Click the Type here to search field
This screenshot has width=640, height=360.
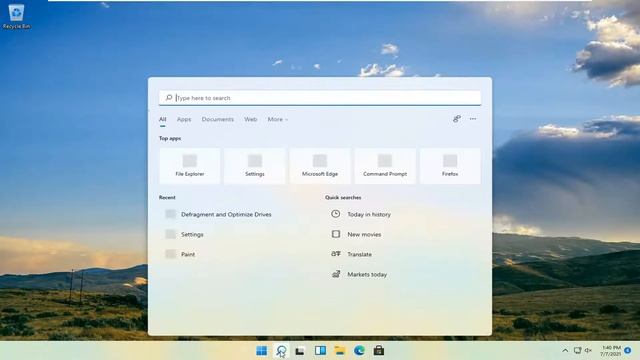[x=320, y=98]
